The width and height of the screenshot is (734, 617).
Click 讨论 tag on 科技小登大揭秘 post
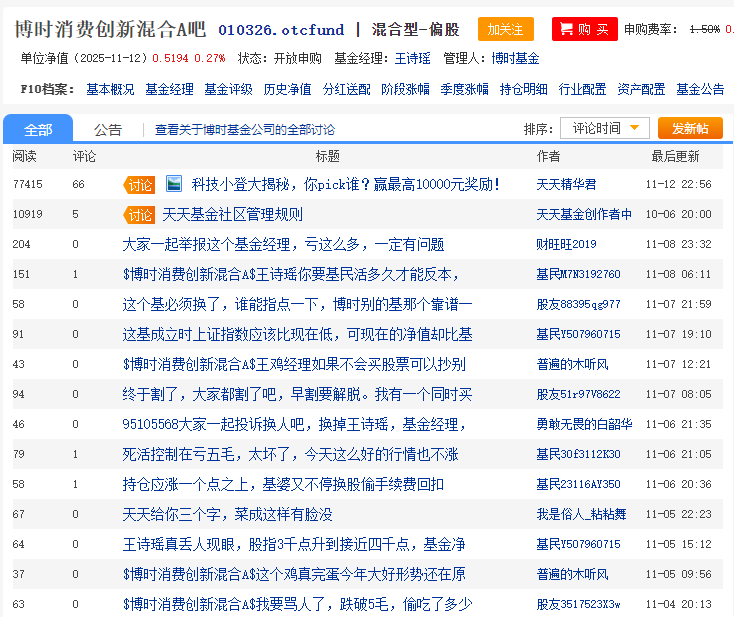pyautogui.click(x=139, y=184)
